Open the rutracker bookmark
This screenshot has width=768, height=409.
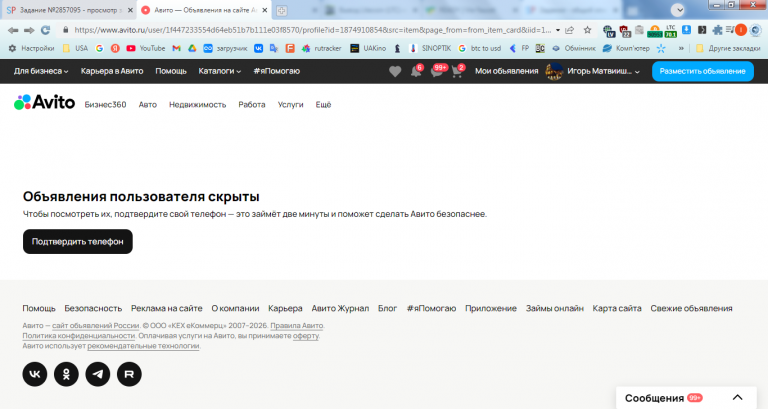321,48
